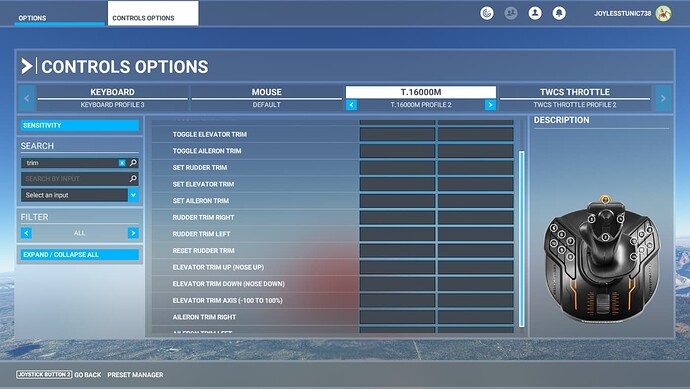Click the search magnifier beside trim
This screenshot has width=690, height=389.
pos(133,163)
